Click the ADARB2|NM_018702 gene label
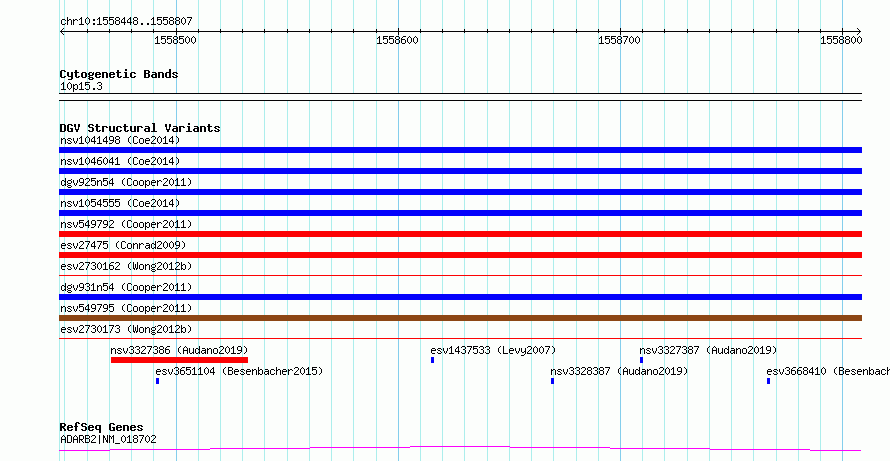 tap(108, 439)
